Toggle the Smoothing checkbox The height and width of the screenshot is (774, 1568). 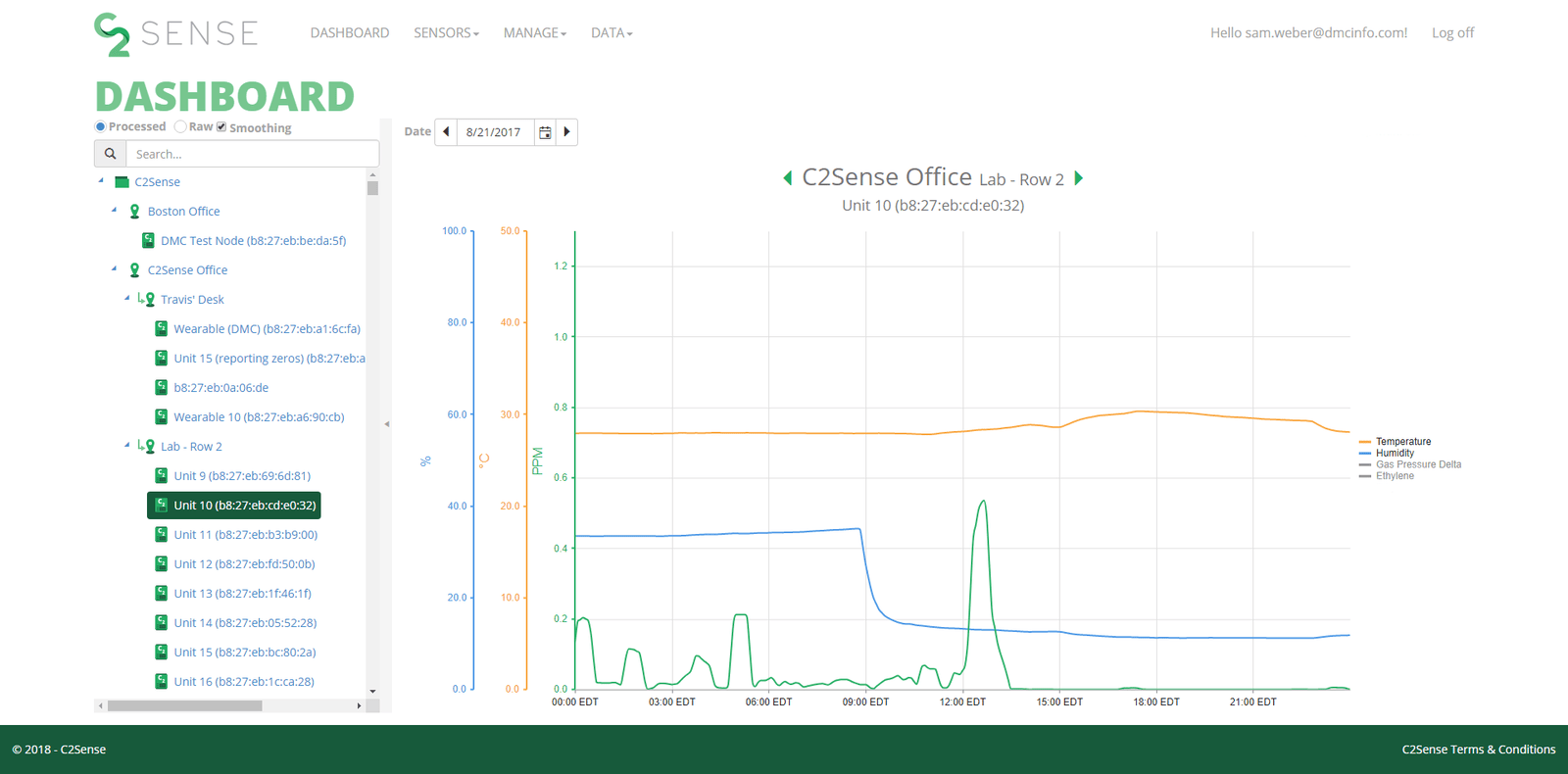(221, 126)
